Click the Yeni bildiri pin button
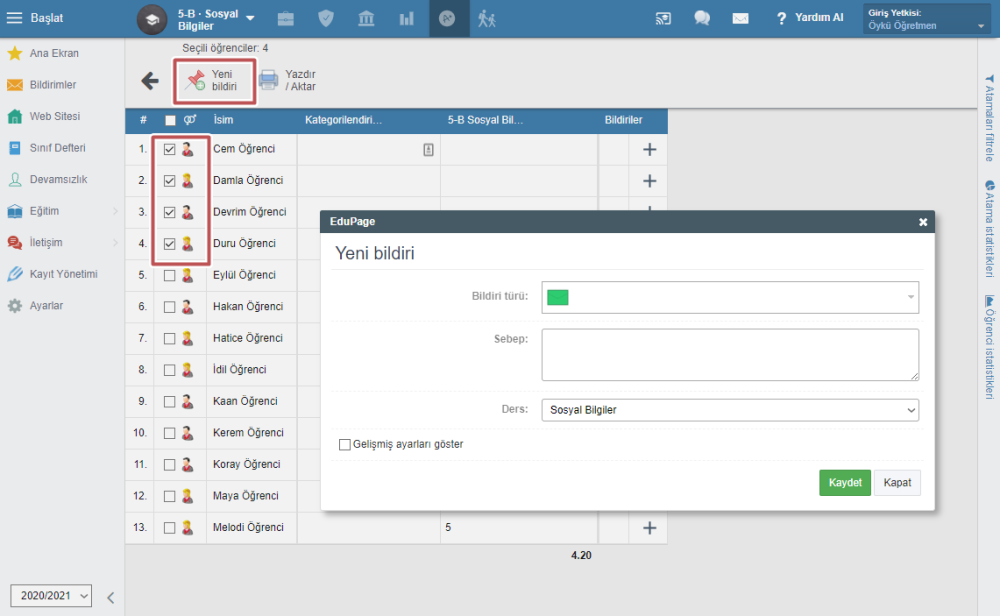This screenshot has height=616, width=1000. click(x=214, y=81)
